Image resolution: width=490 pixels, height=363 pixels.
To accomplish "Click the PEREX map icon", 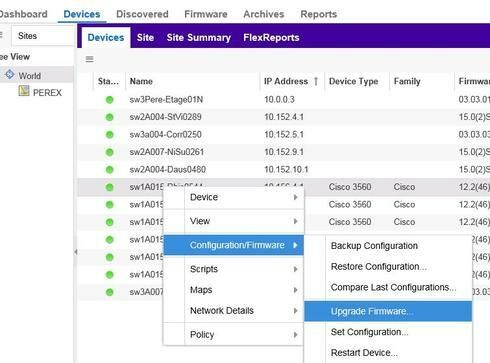I will [x=24, y=91].
